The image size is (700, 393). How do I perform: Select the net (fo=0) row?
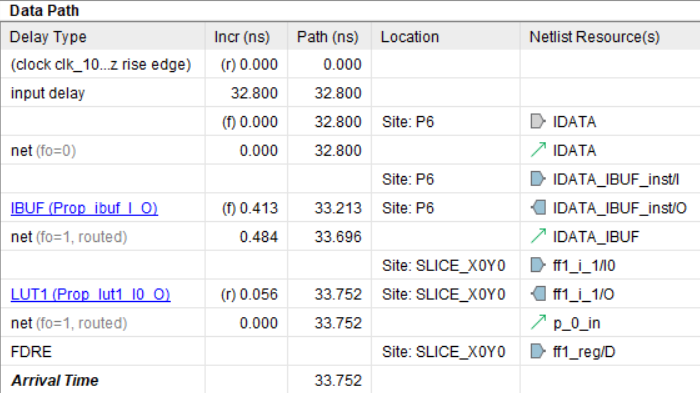(x=350, y=151)
